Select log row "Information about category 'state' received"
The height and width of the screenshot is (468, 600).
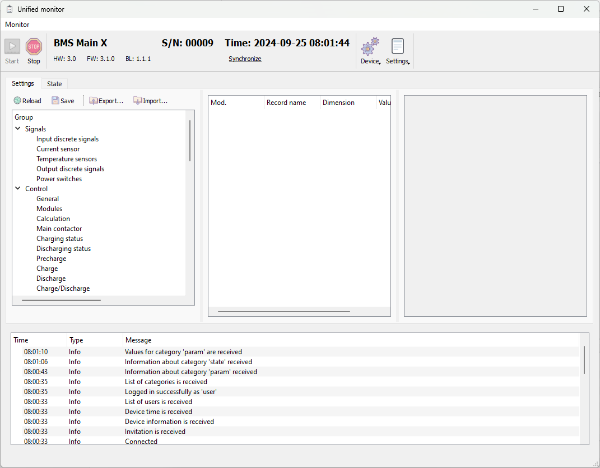pos(295,362)
